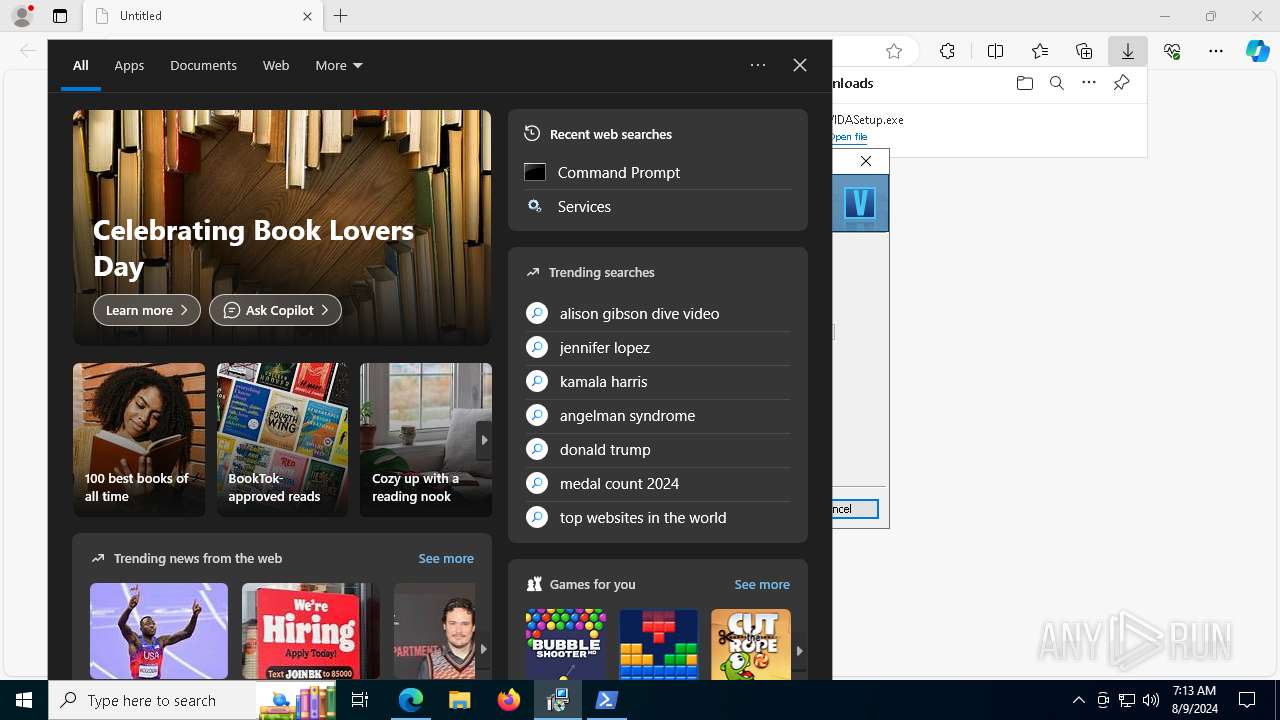
Task: Ask Copilot about Book Lovers Day
Action: 275,310
